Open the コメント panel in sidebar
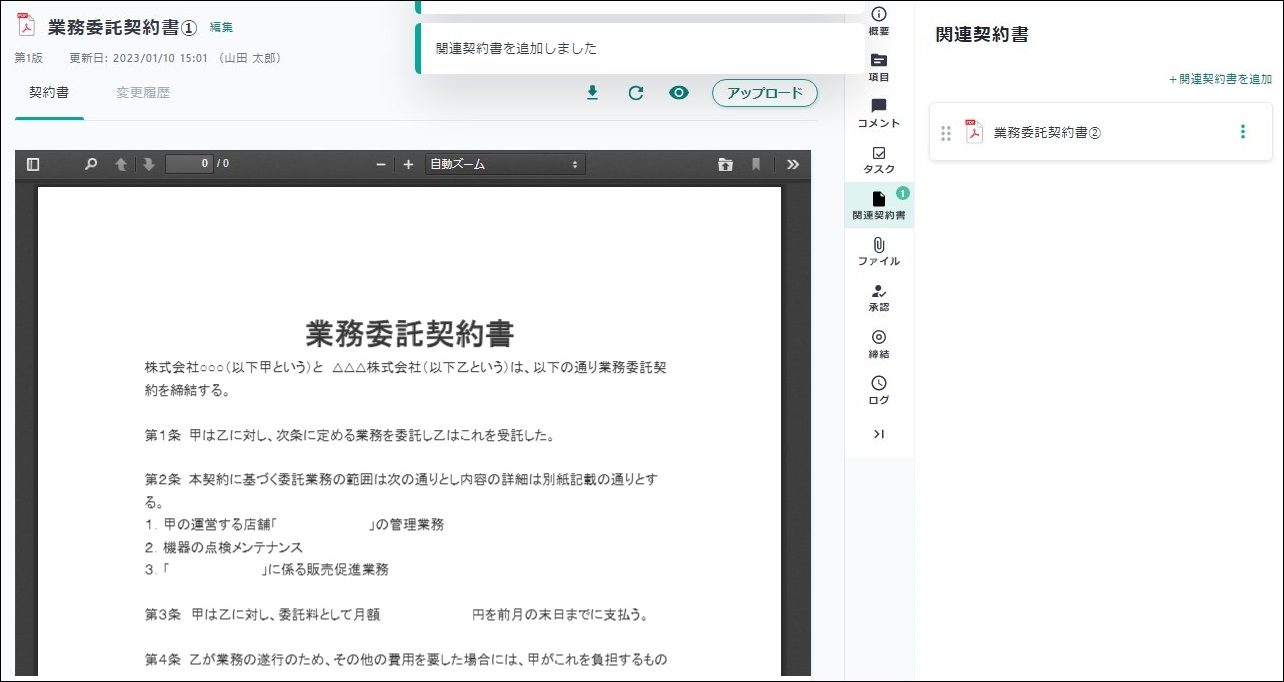 (x=878, y=113)
